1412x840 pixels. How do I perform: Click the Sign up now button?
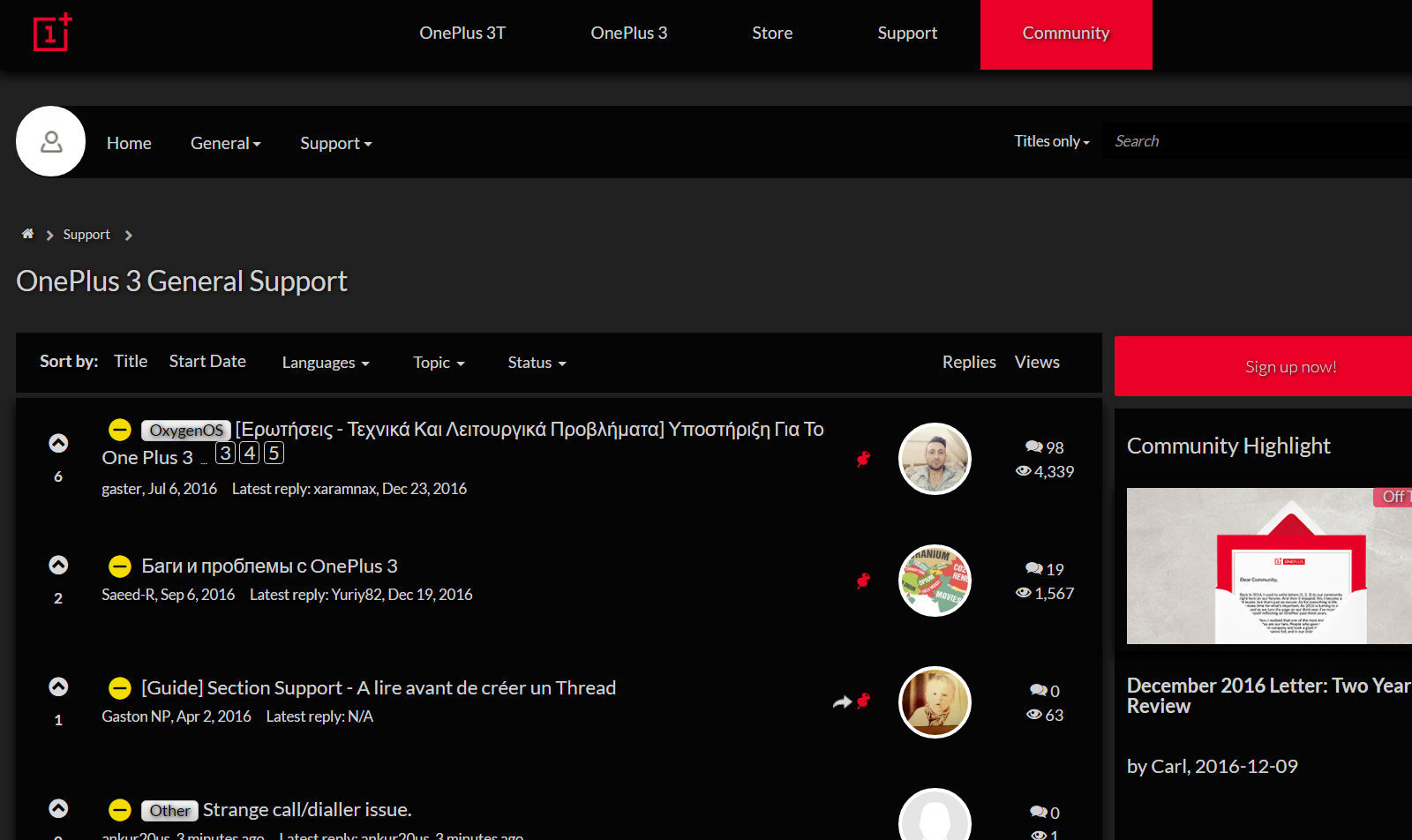1264,366
